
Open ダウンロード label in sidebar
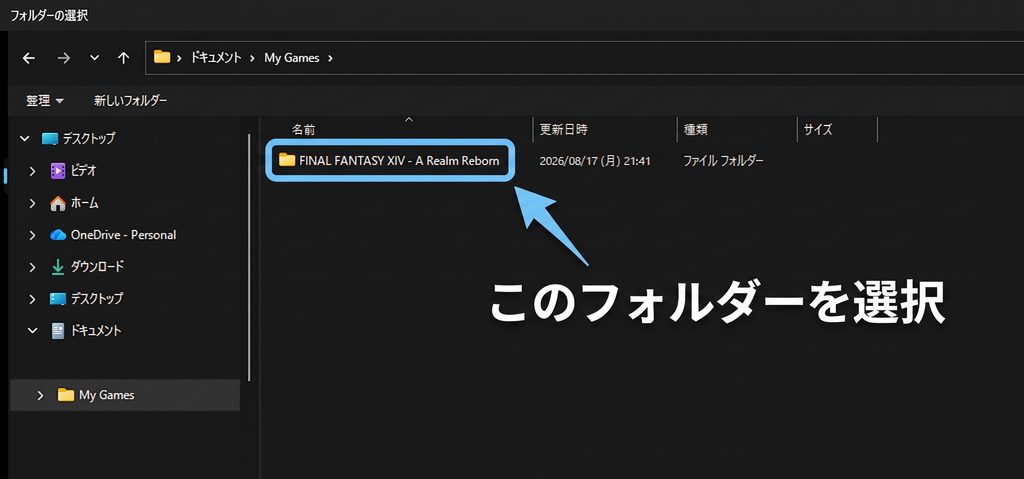click(x=97, y=267)
